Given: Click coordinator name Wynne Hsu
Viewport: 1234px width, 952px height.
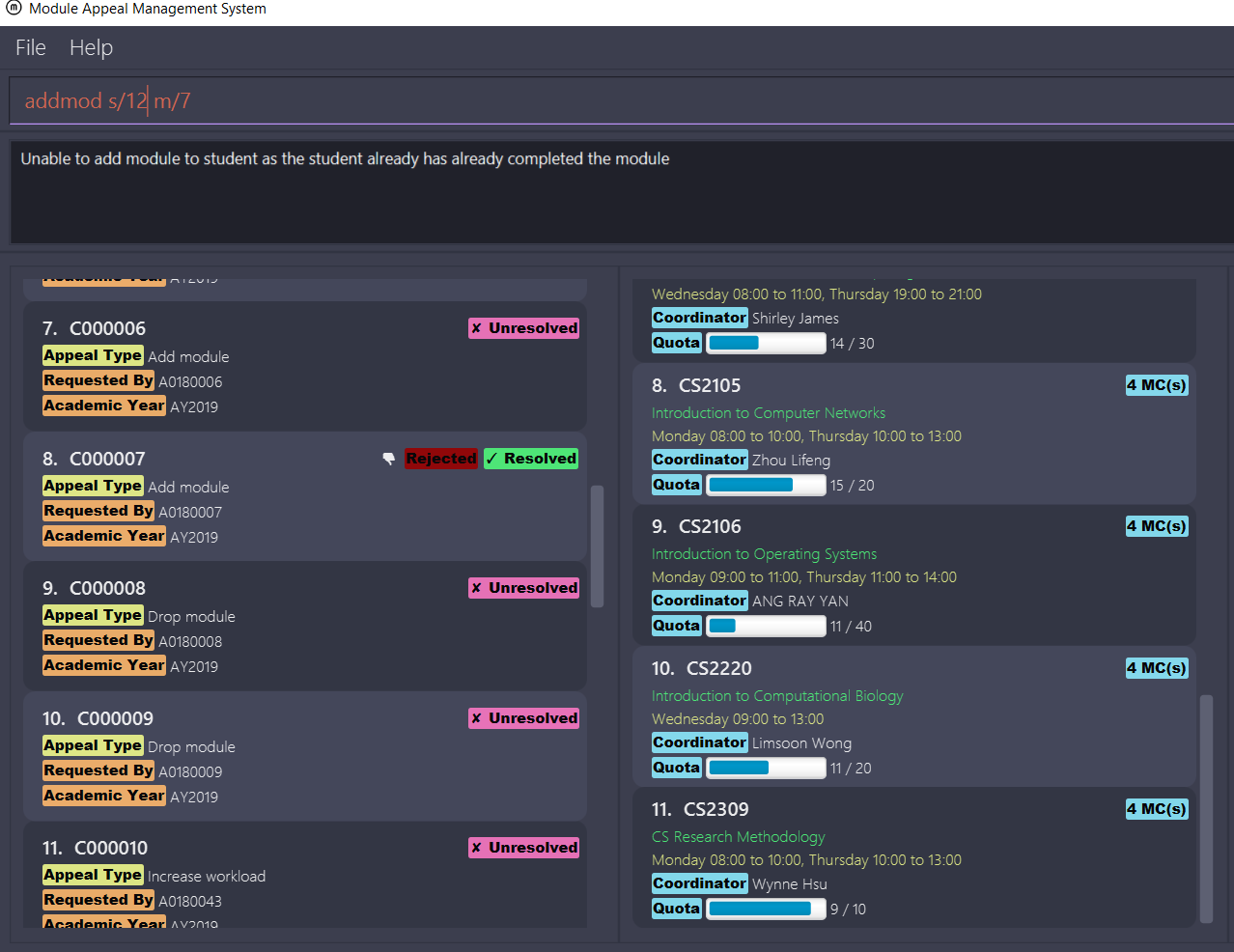Looking at the screenshot, I should (x=789, y=883).
